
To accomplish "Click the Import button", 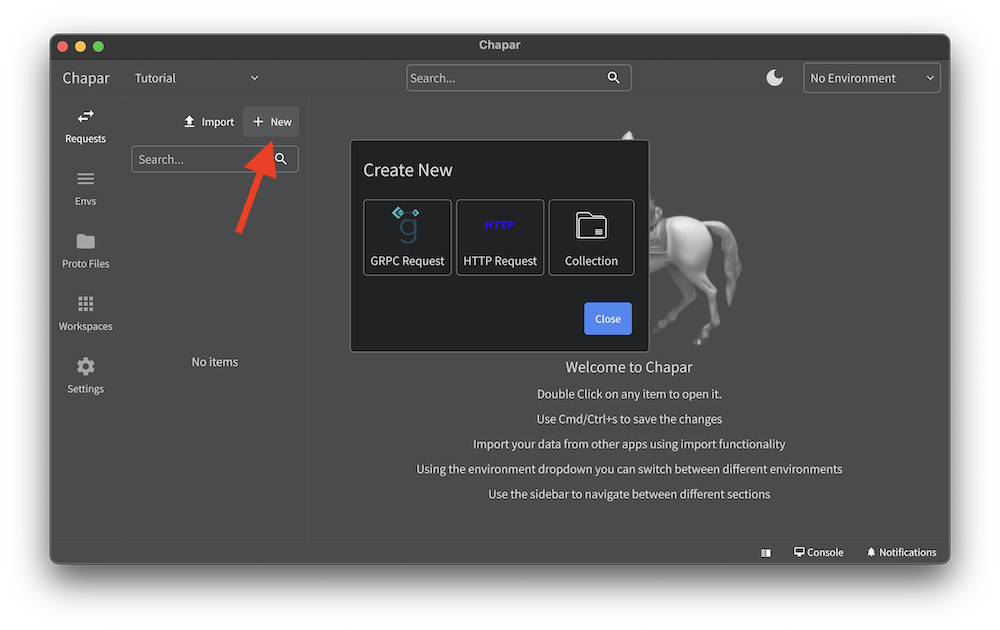I will pos(209,122).
